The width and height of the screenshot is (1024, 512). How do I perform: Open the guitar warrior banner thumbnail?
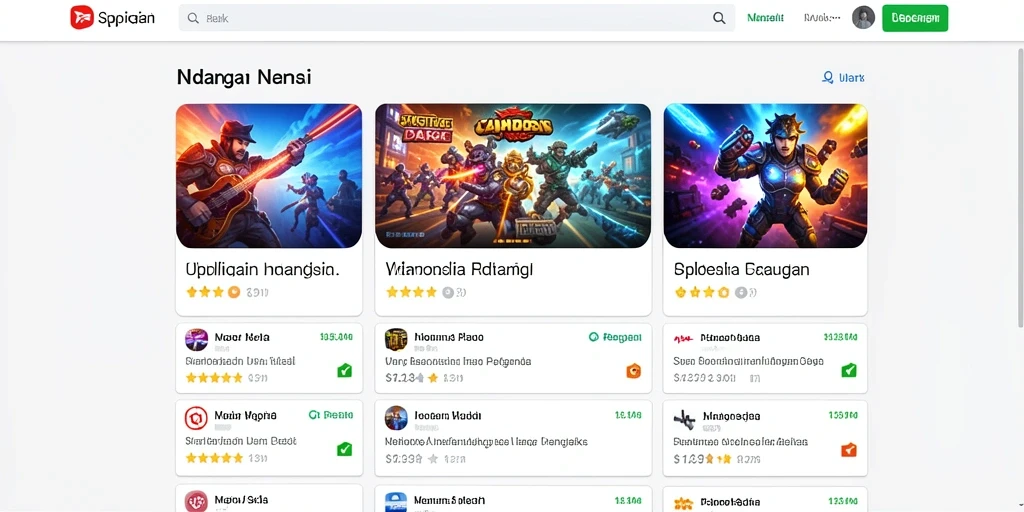pos(269,176)
